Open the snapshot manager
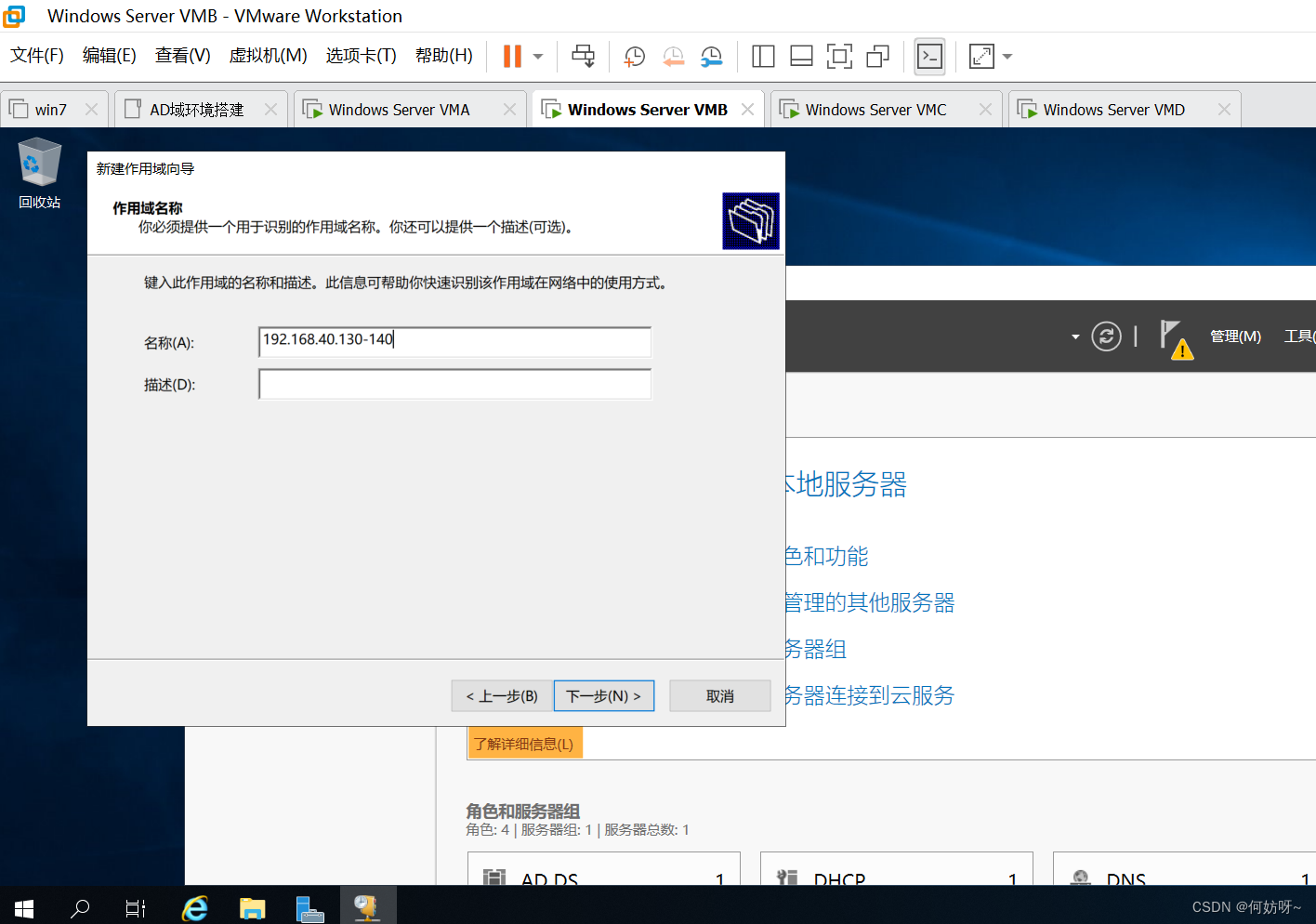This screenshot has width=1316, height=924. click(712, 57)
